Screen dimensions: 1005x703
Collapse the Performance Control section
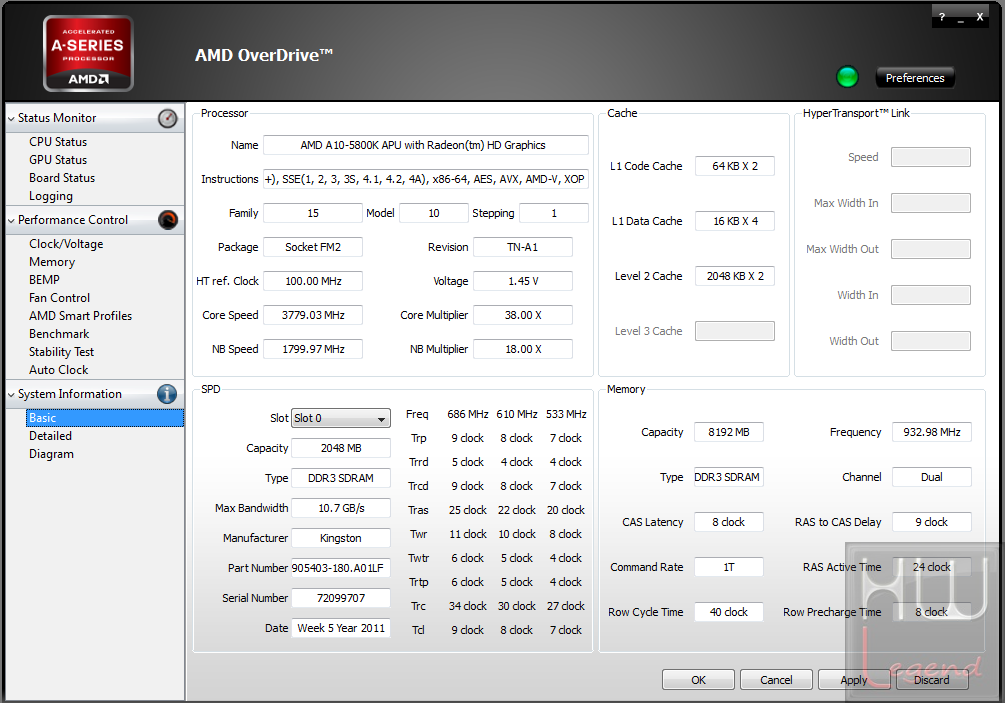[x=11, y=220]
